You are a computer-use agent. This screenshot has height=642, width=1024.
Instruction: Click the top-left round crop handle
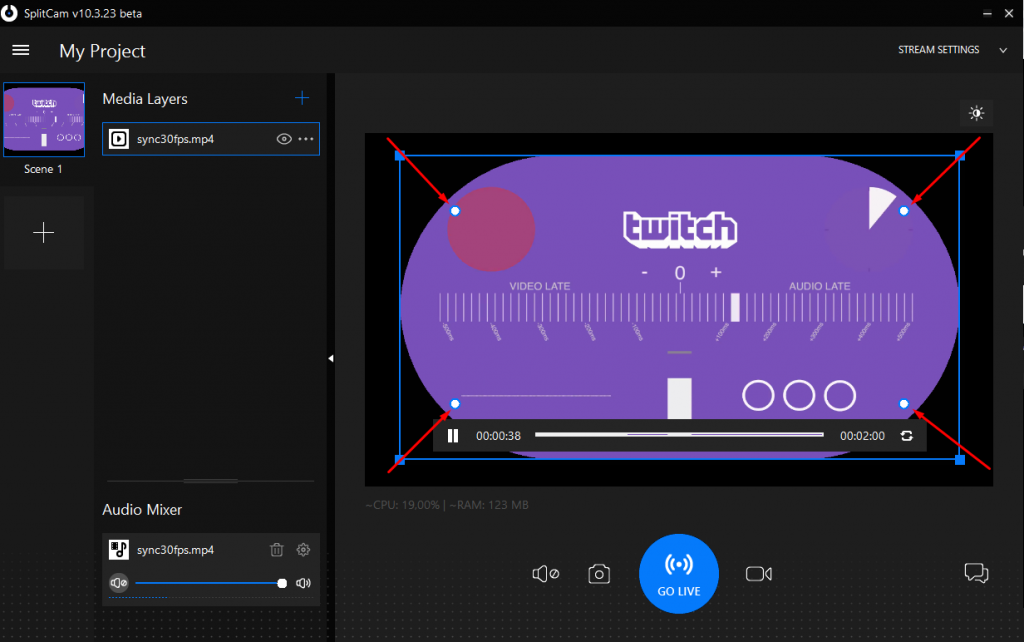[455, 211]
